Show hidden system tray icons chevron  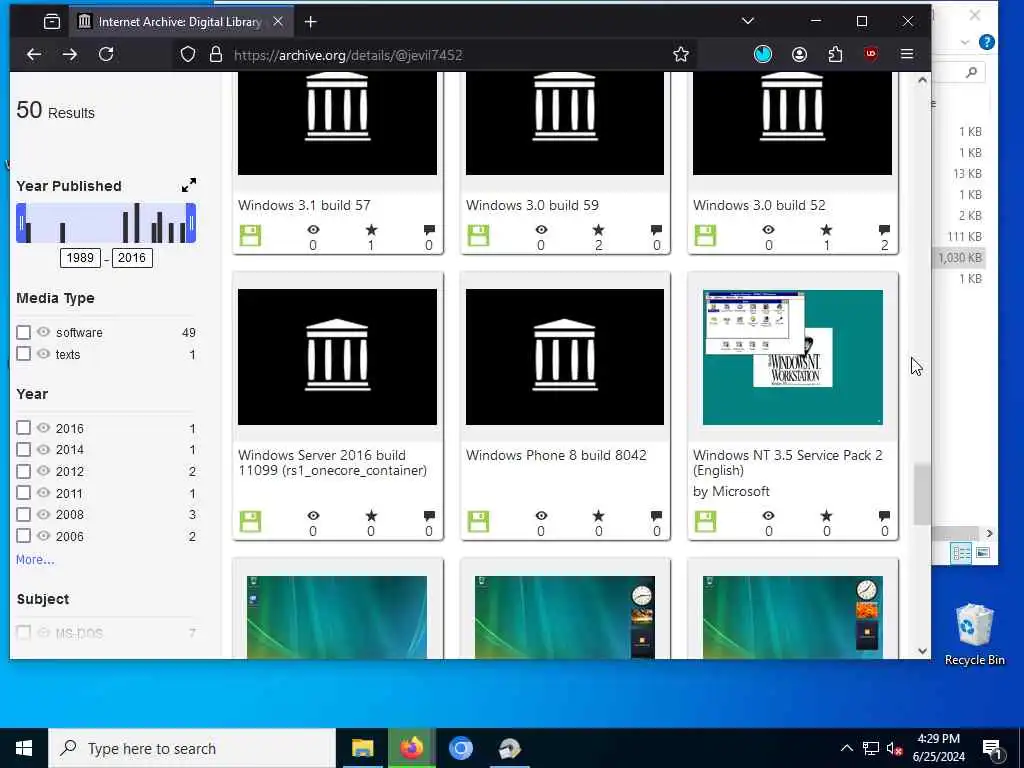click(846, 748)
